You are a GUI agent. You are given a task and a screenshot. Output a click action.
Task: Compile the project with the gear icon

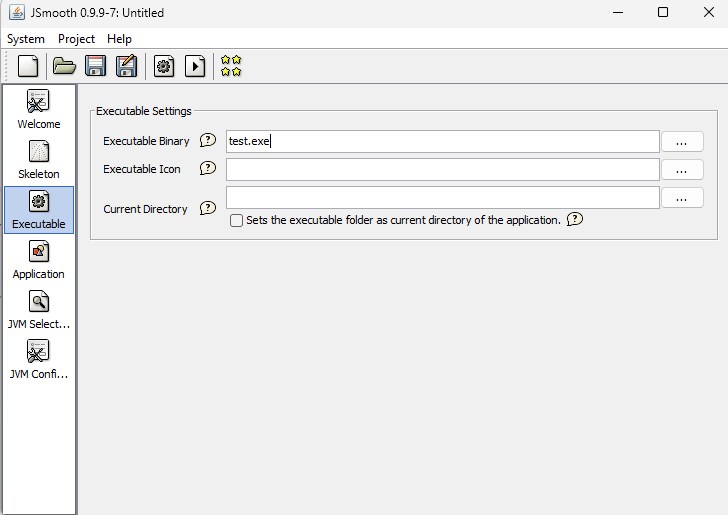point(164,66)
